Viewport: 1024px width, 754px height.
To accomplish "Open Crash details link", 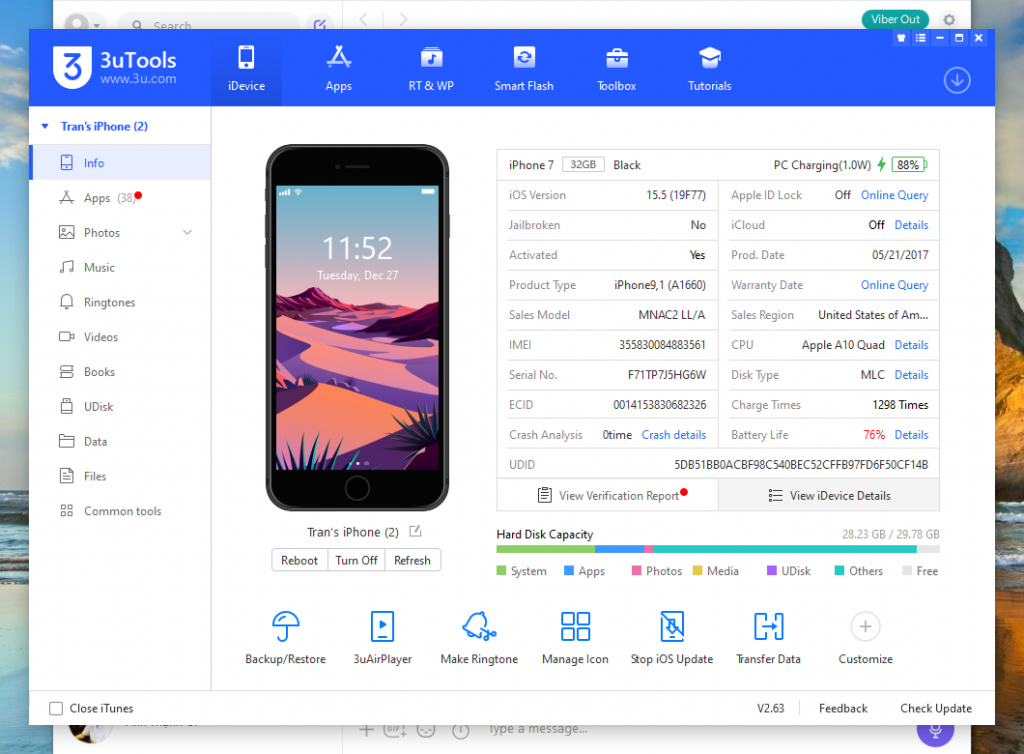I will [x=673, y=435].
